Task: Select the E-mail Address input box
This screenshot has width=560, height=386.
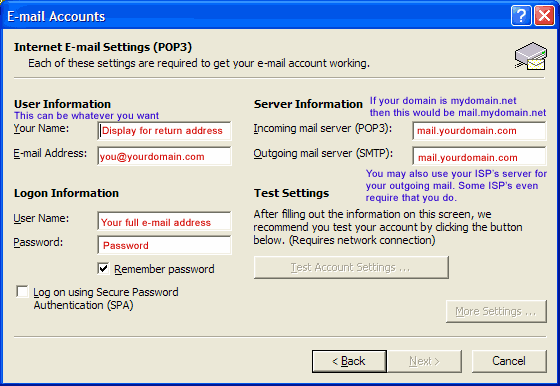Action: 164,156
